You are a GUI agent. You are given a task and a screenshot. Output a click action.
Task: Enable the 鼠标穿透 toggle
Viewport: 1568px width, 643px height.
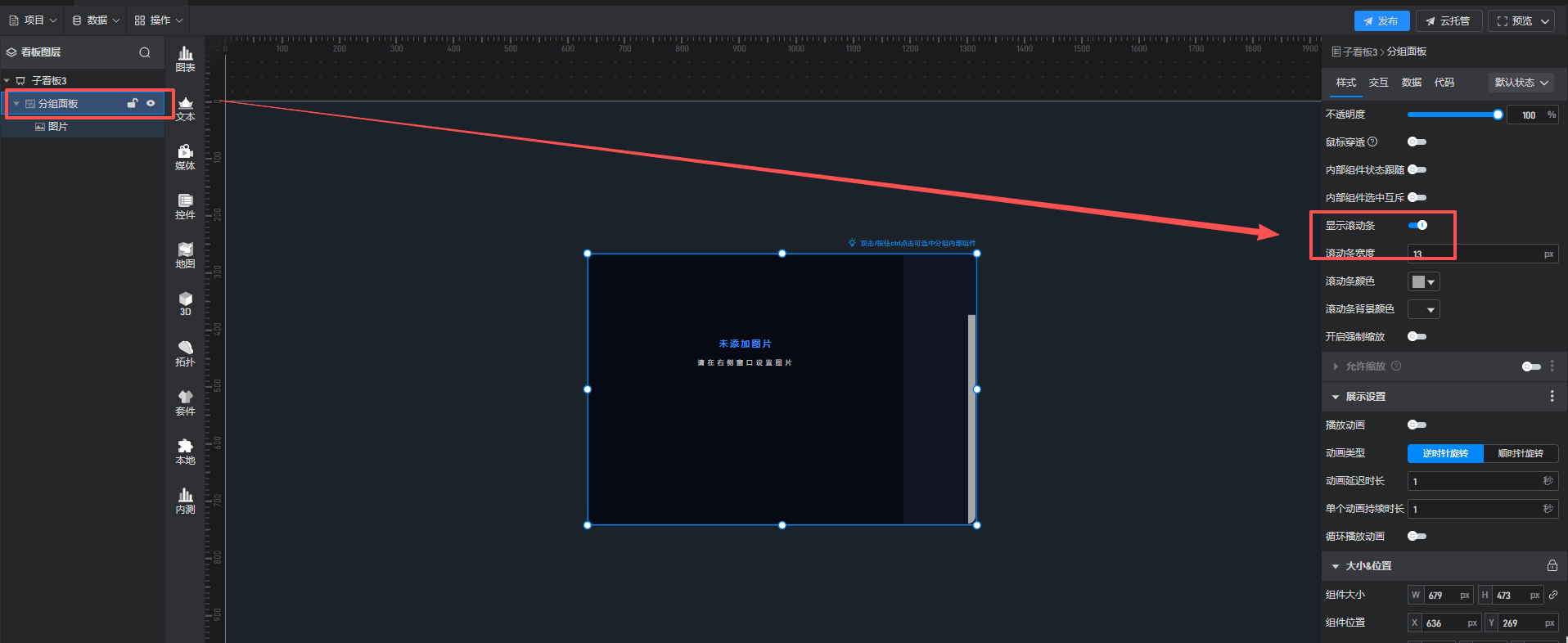pyautogui.click(x=1417, y=142)
